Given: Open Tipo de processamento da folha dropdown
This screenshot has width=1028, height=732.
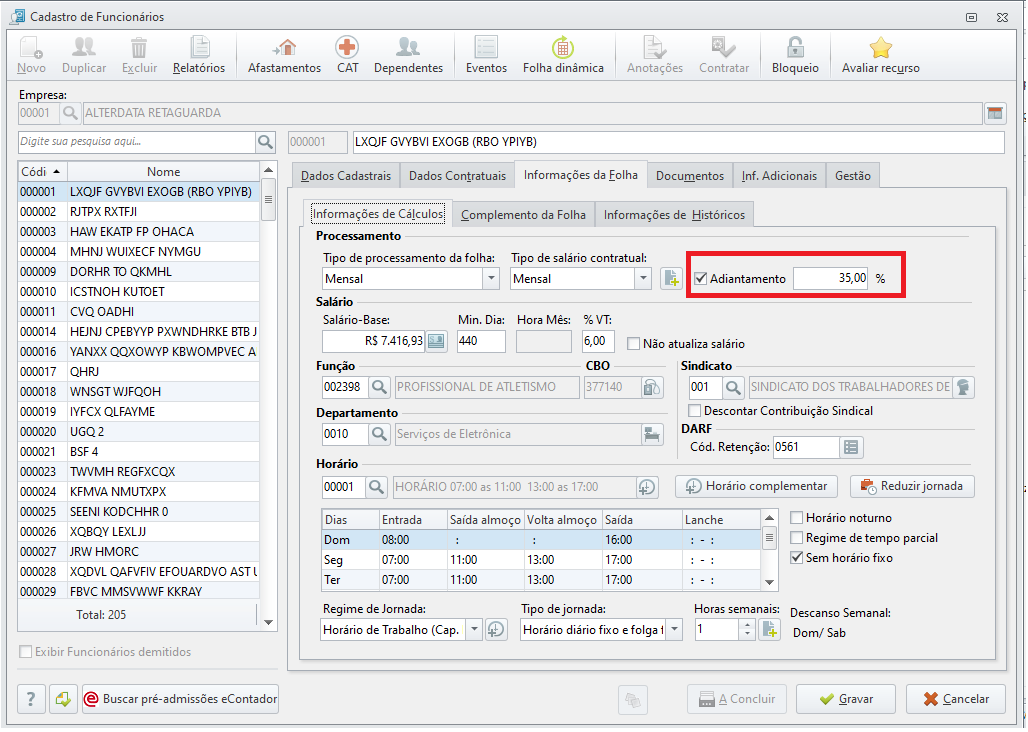Looking at the screenshot, I should (x=491, y=279).
